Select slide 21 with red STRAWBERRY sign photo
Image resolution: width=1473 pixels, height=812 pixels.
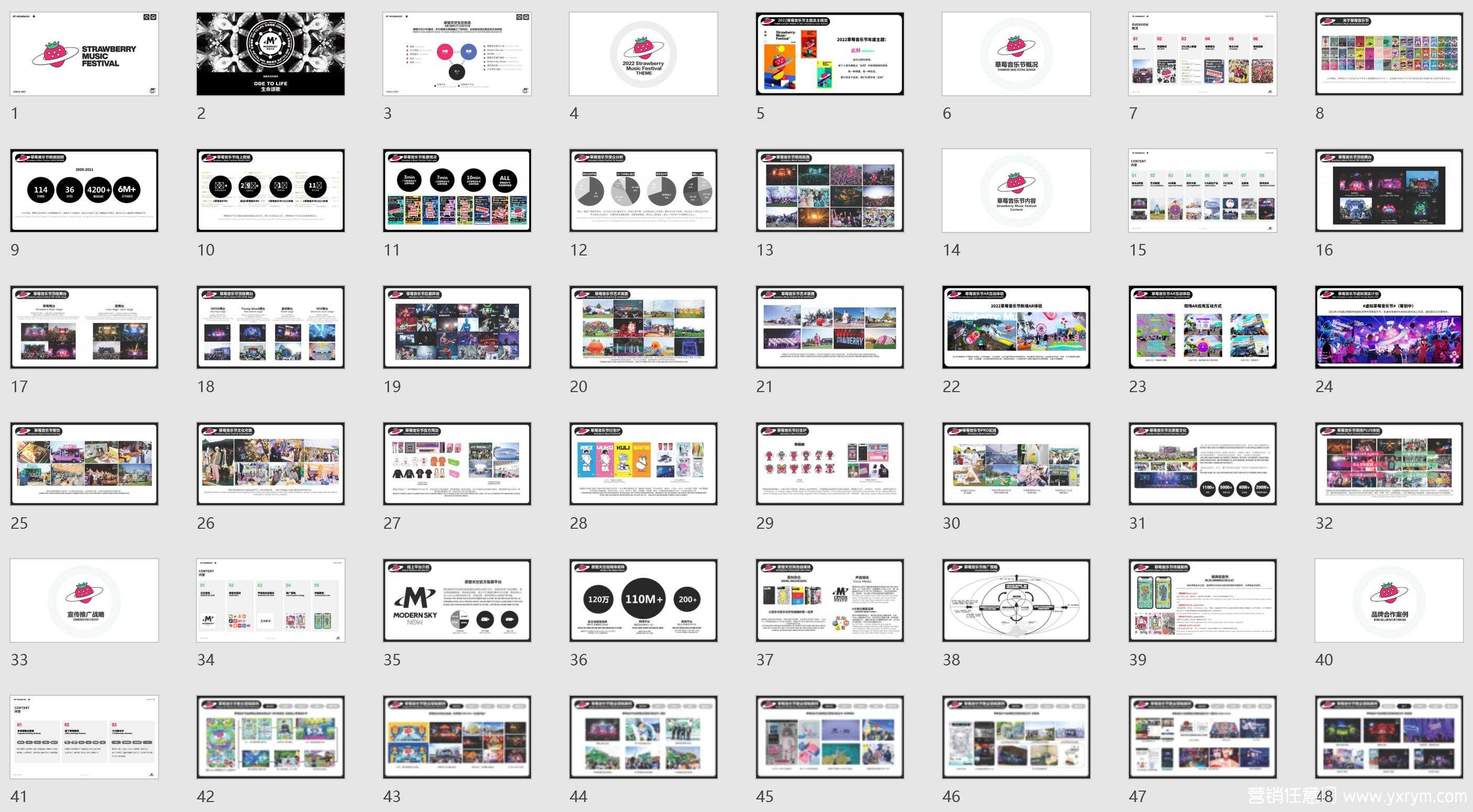pyautogui.click(x=829, y=327)
